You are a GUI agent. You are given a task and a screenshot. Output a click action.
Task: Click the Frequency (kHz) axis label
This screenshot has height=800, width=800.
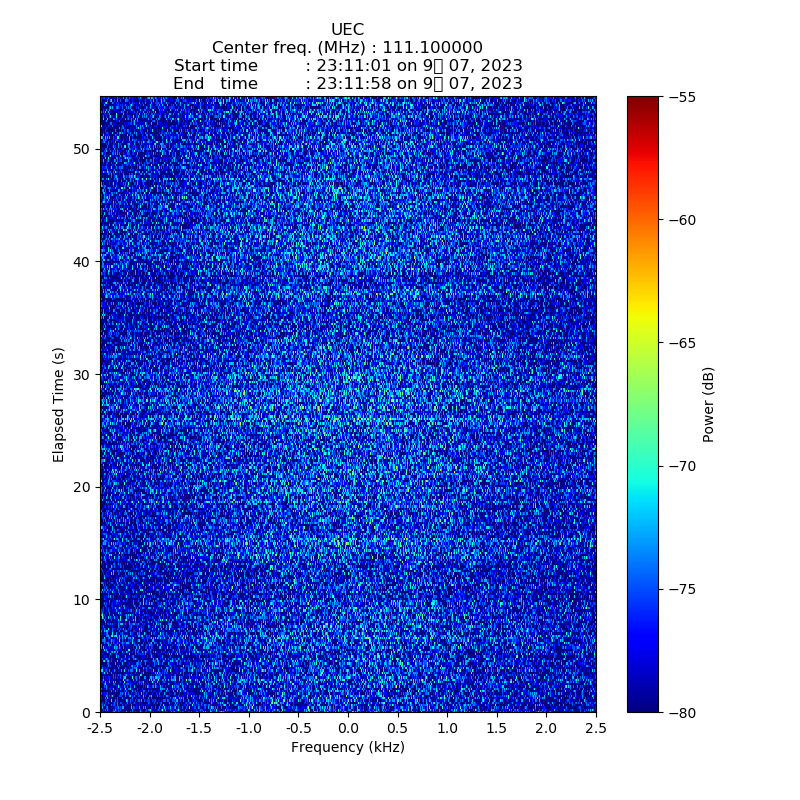[x=347, y=748]
